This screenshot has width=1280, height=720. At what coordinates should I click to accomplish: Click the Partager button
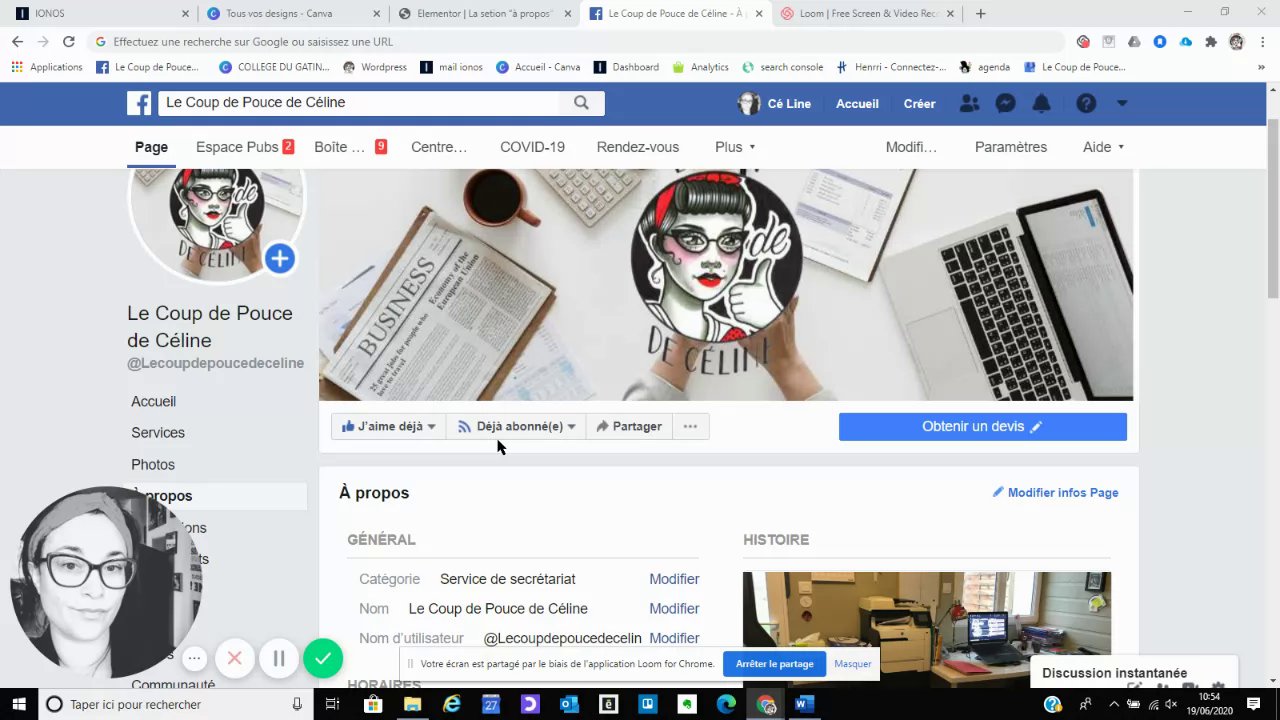(x=629, y=426)
